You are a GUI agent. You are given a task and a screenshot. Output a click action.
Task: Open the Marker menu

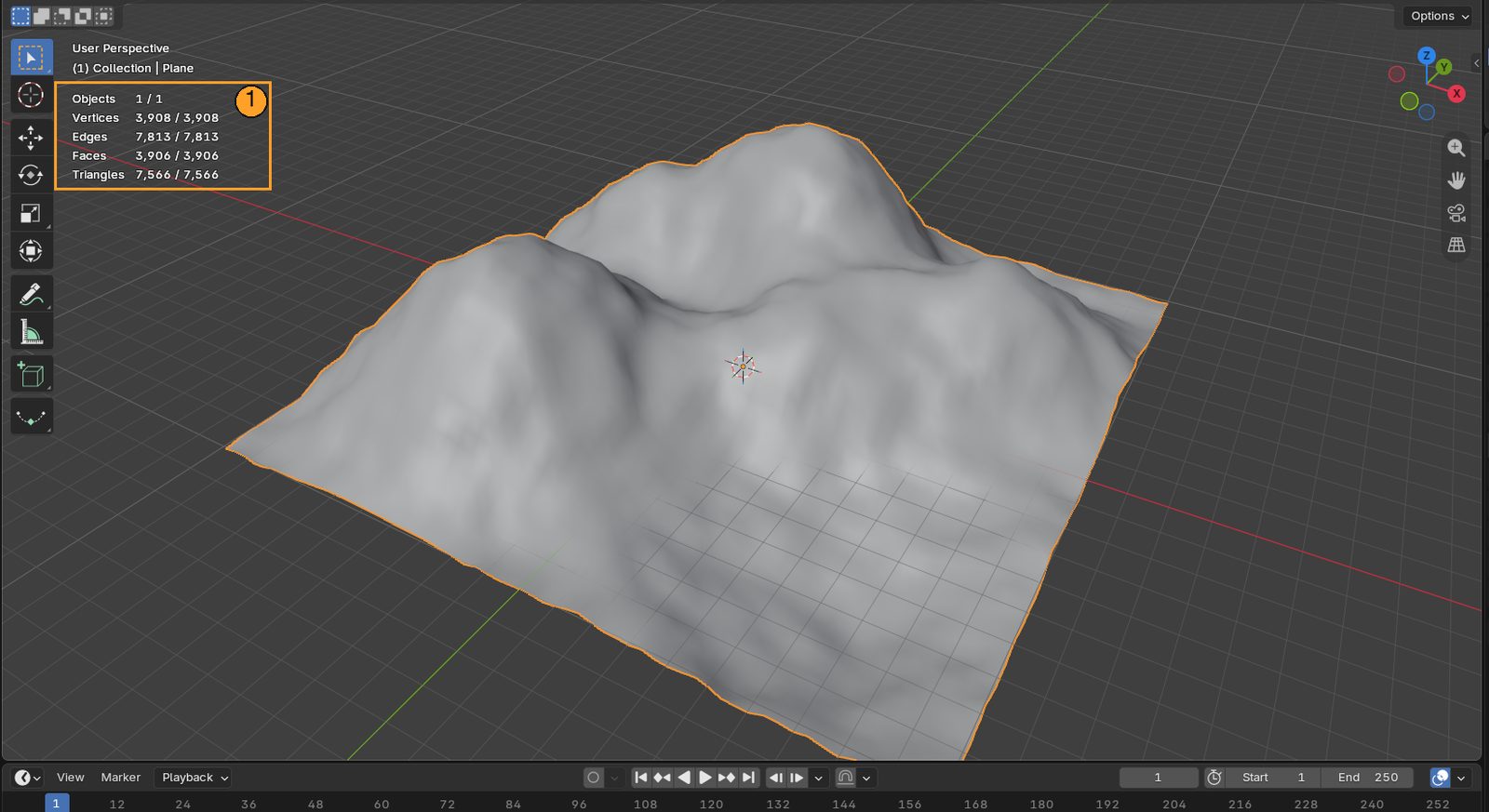pos(121,778)
